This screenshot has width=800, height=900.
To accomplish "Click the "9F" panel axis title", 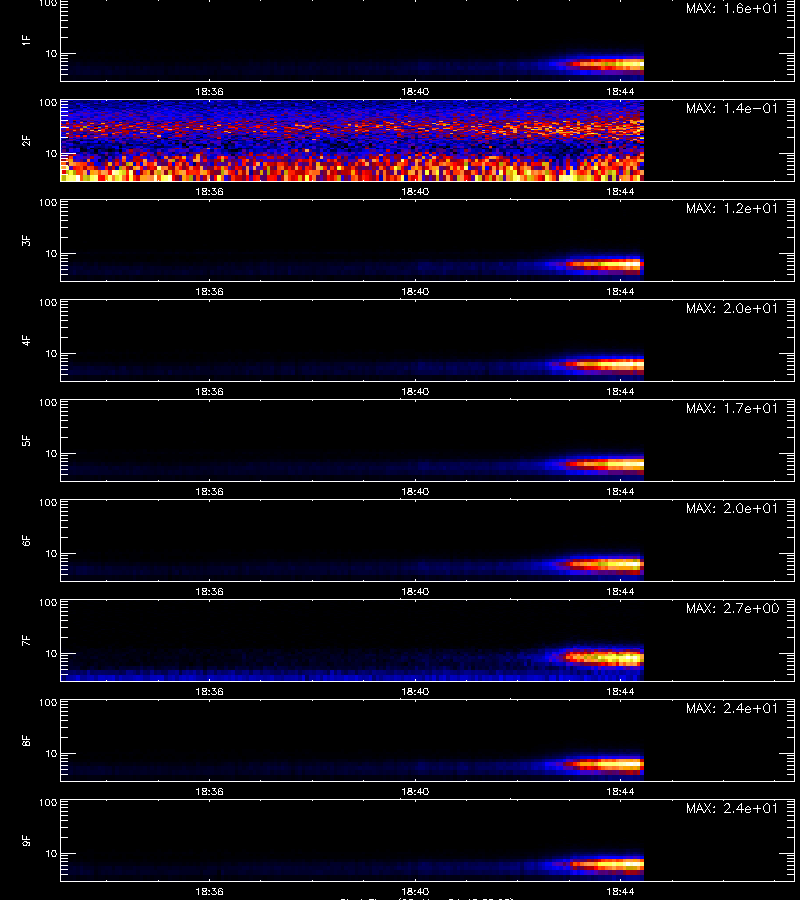I will [25, 840].
